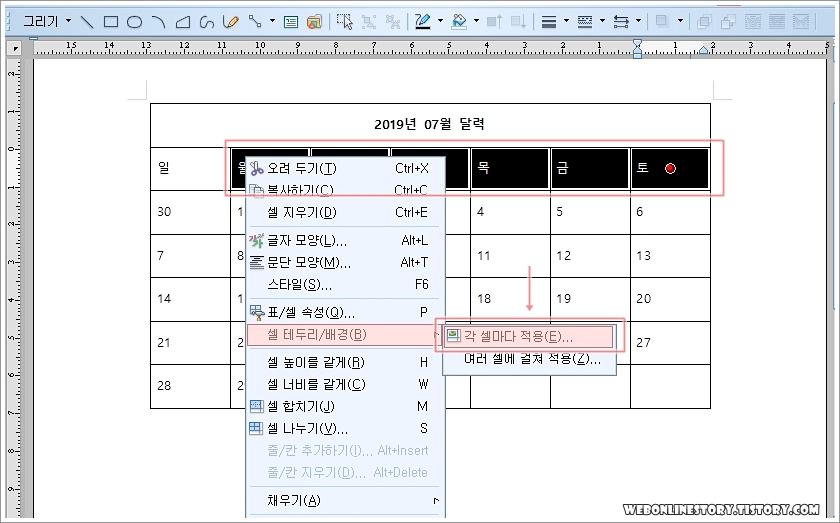Choose 각 셀마다 적용 submenu item
The height and width of the screenshot is (523, 840).
529,337
